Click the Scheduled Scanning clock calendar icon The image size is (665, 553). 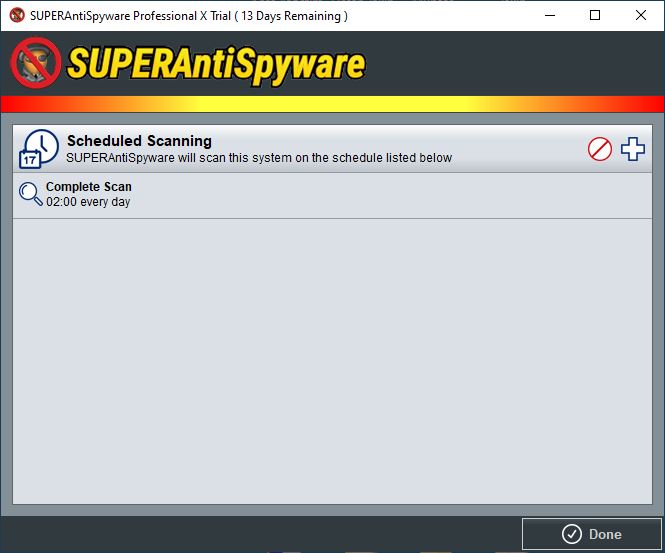[x=39, y=149]
